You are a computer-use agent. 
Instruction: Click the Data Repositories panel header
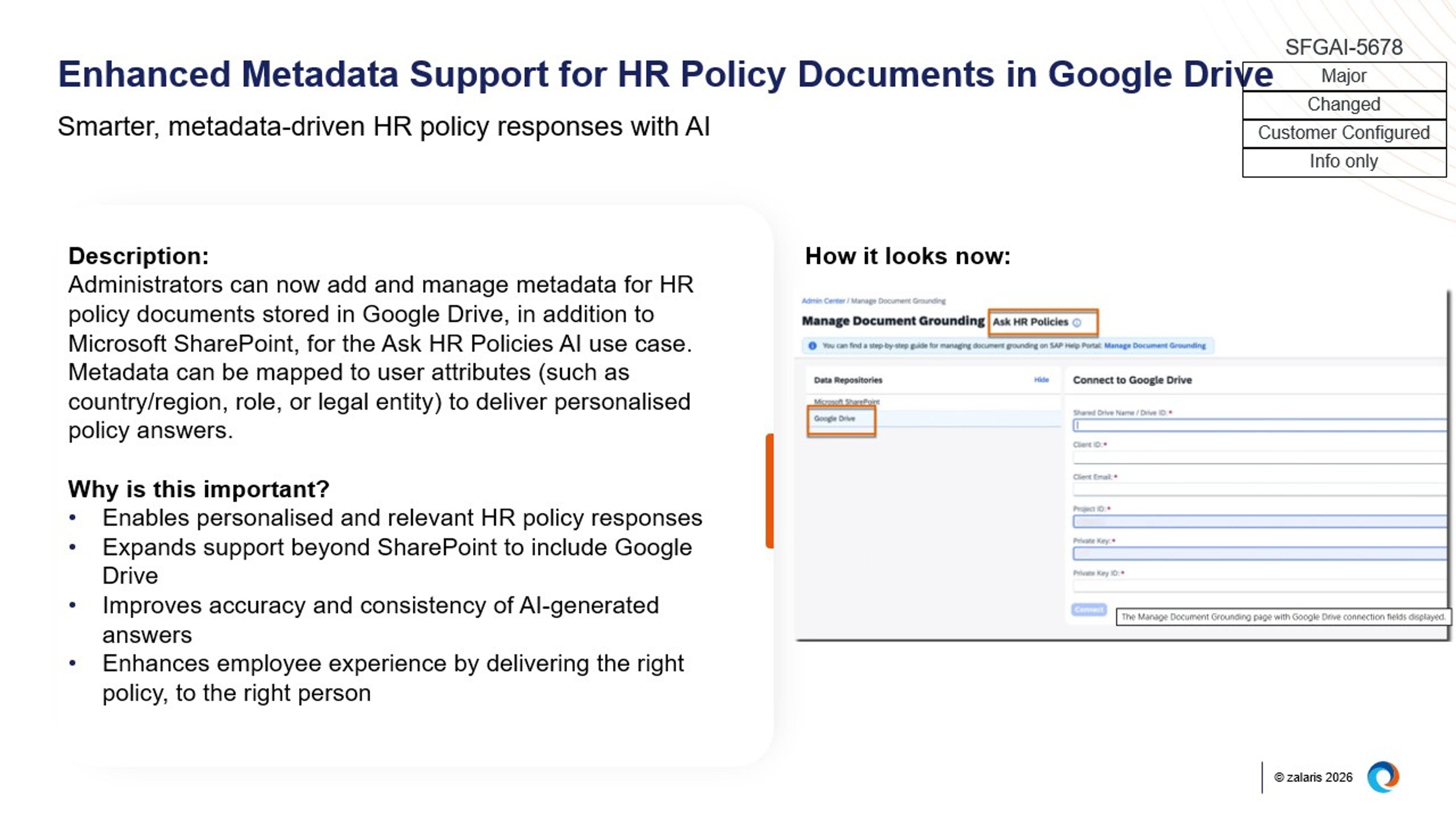click(x=848, y=380)
